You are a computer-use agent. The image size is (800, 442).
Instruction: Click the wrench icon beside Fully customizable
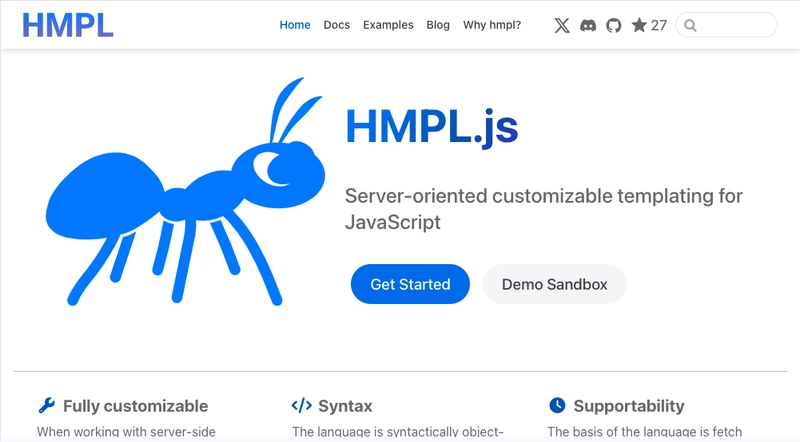coord(46,405)
